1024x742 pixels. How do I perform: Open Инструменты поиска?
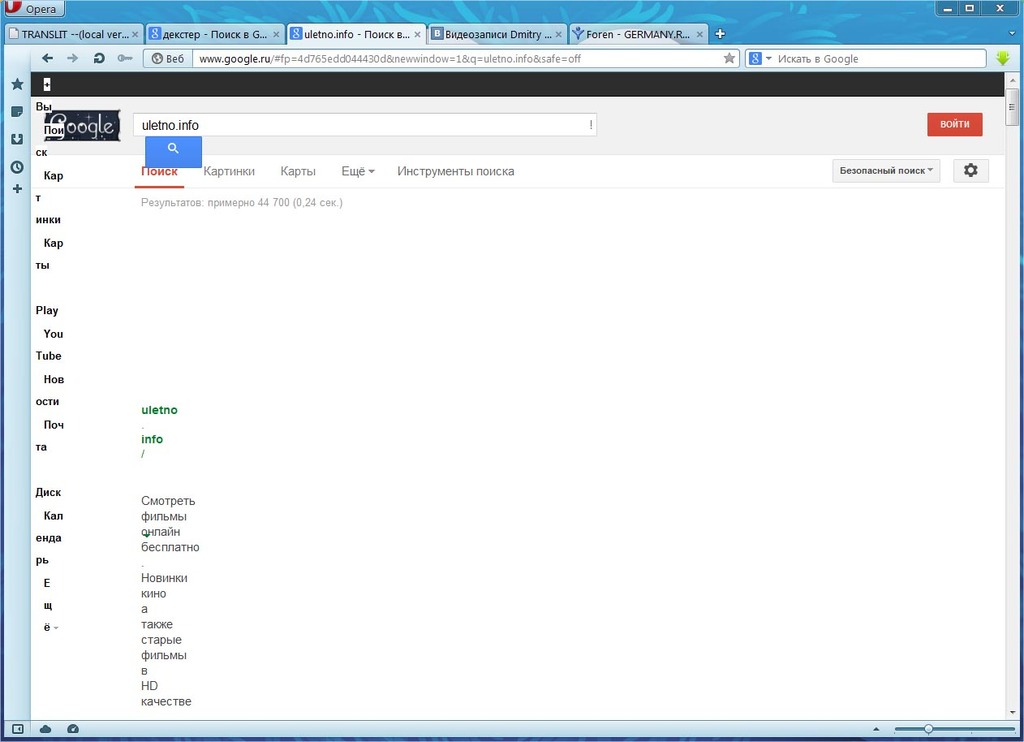pyautogui.click(x=456, y=171)
